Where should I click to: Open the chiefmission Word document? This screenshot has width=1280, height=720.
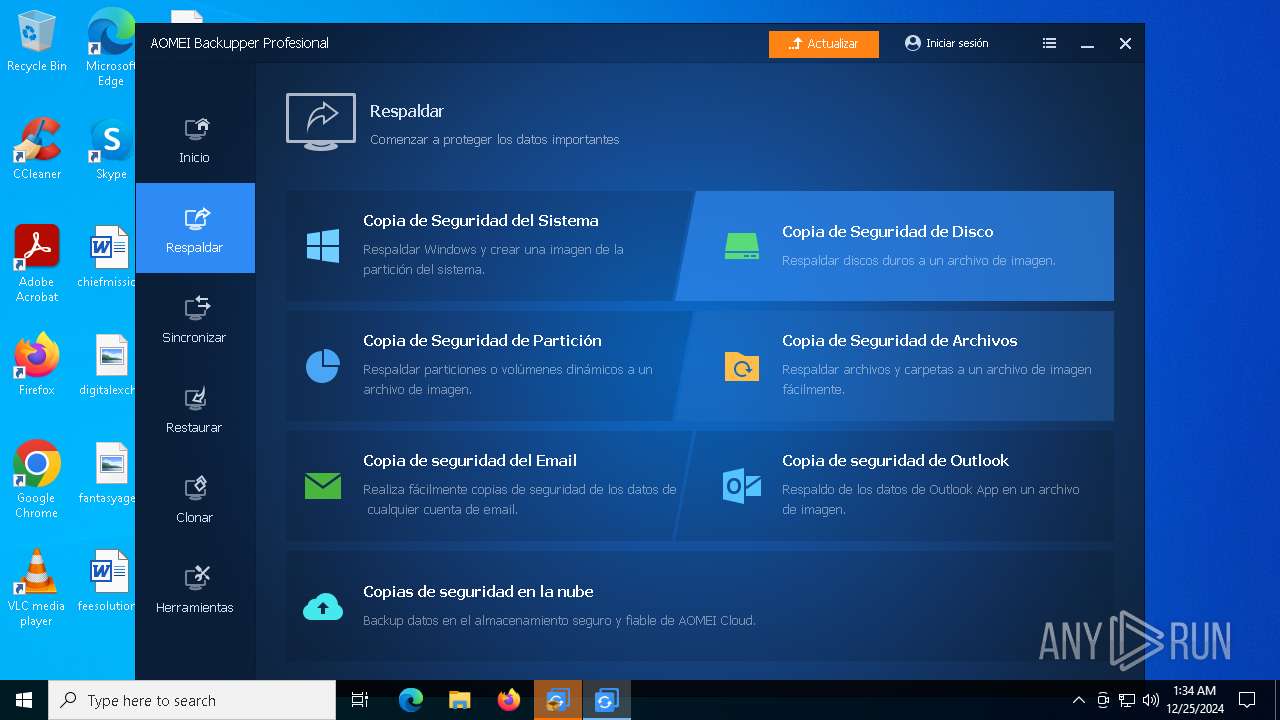108,257
